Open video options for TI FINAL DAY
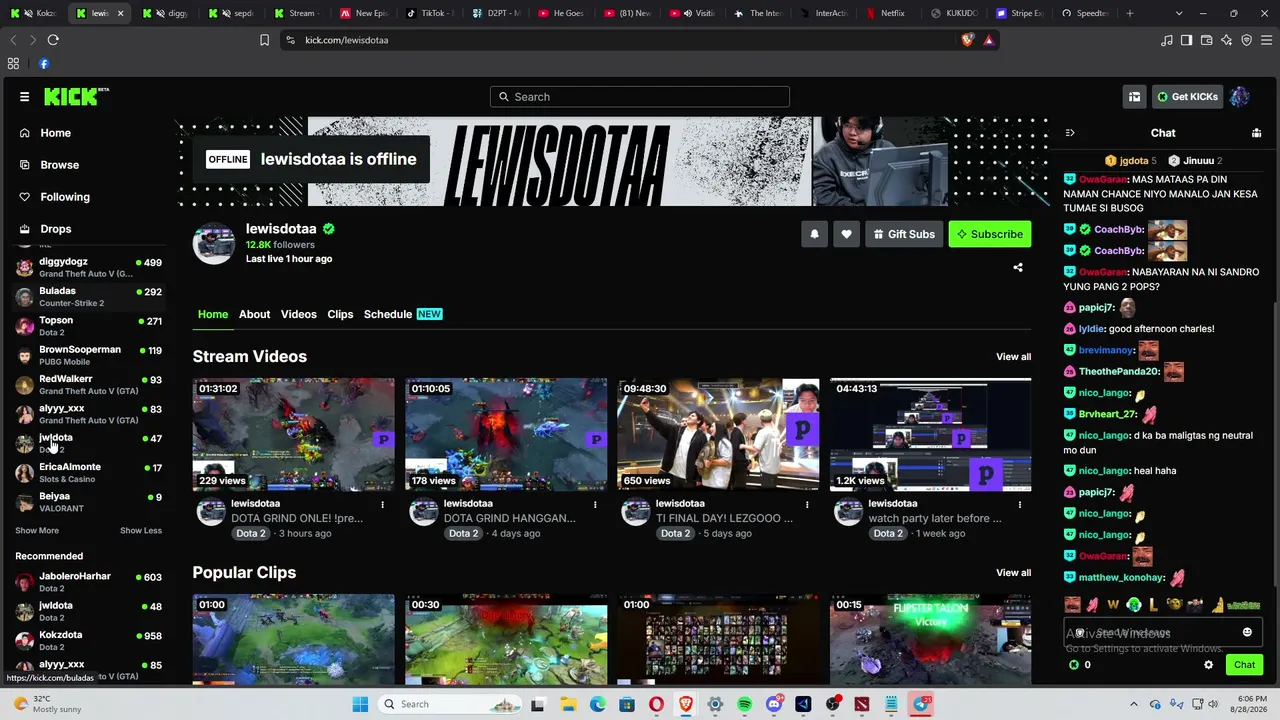The height and width of the screenshot is (720, 1280). 807,505
